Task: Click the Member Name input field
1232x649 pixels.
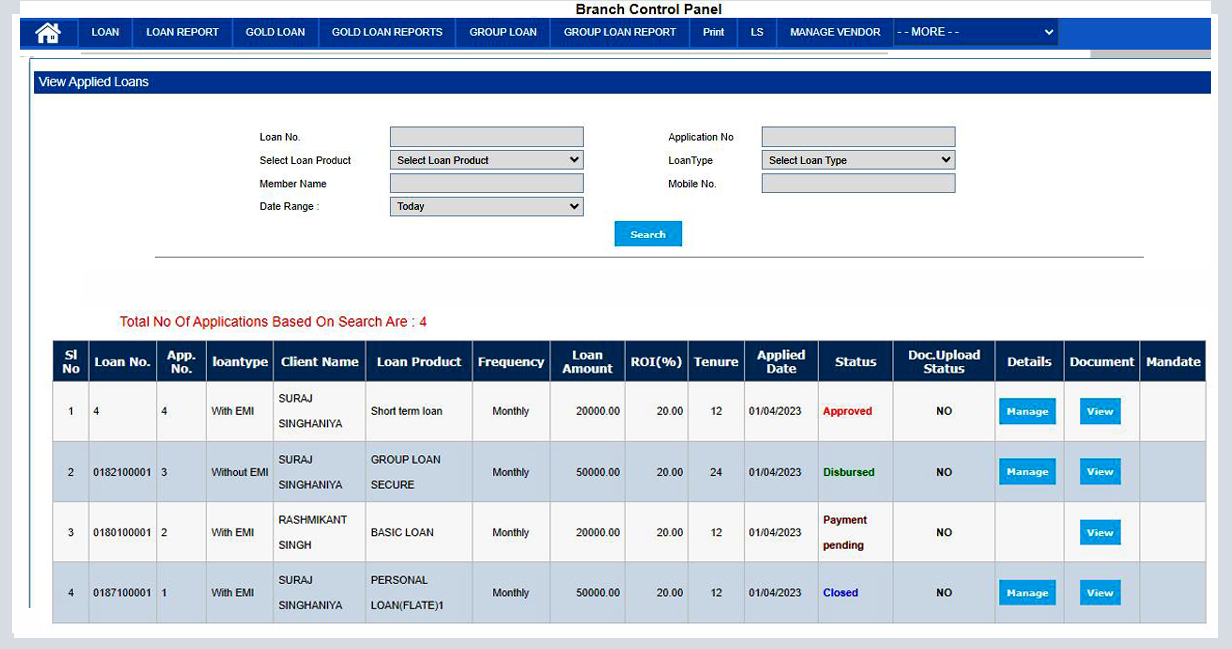Action: (486, 182)
